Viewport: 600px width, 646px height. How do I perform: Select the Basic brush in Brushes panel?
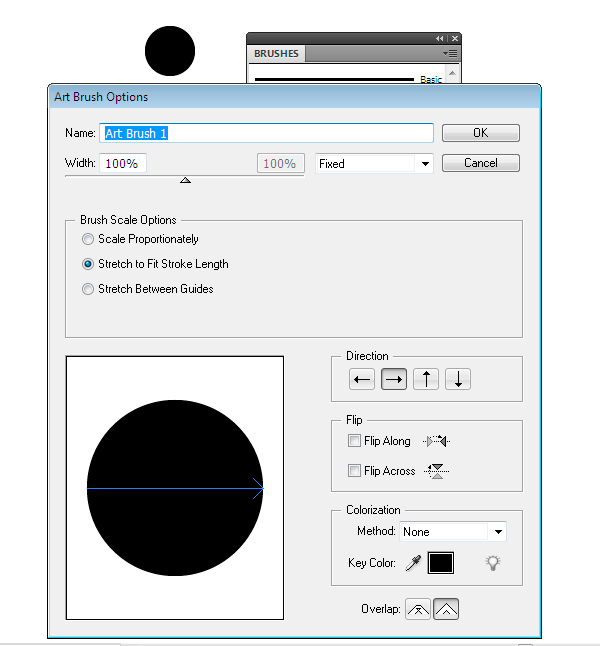(349, 79)
